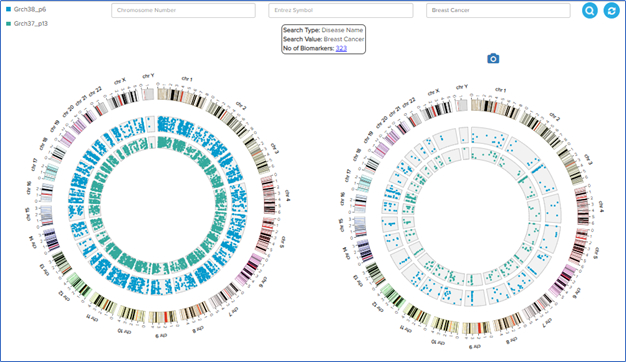Click Search Type text in info box

301,30
